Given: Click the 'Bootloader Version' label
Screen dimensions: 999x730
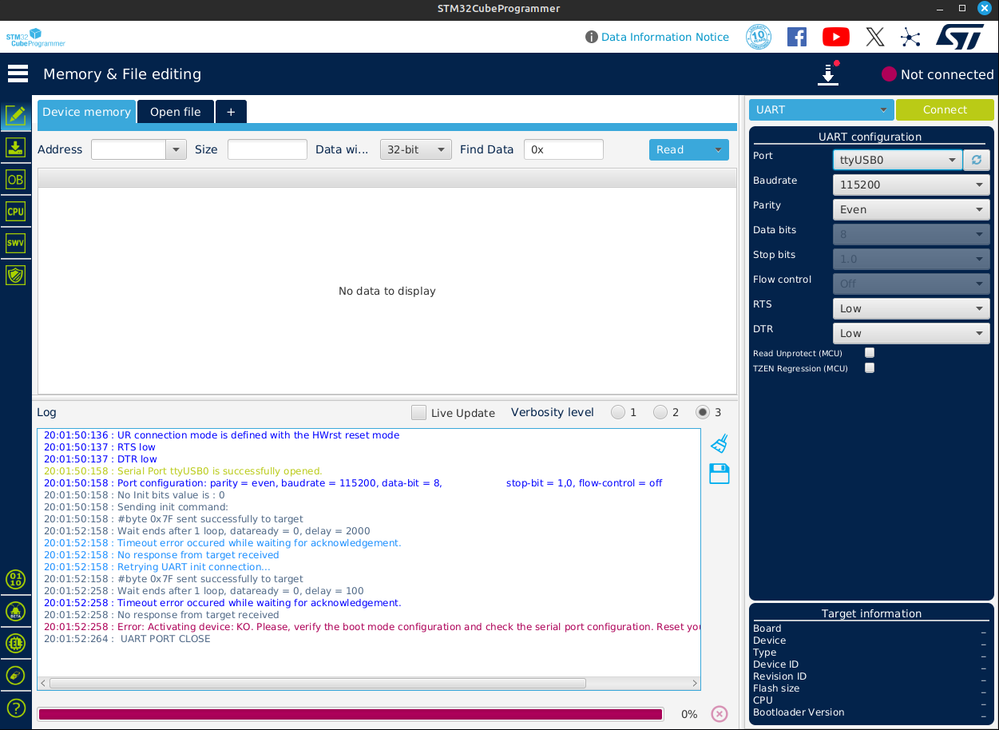Looking at the screenshot, I should (798, 712).
